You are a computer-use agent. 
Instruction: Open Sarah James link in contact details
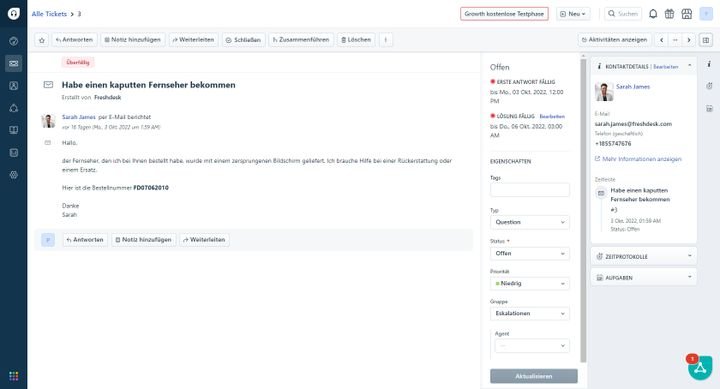point(633,86)
